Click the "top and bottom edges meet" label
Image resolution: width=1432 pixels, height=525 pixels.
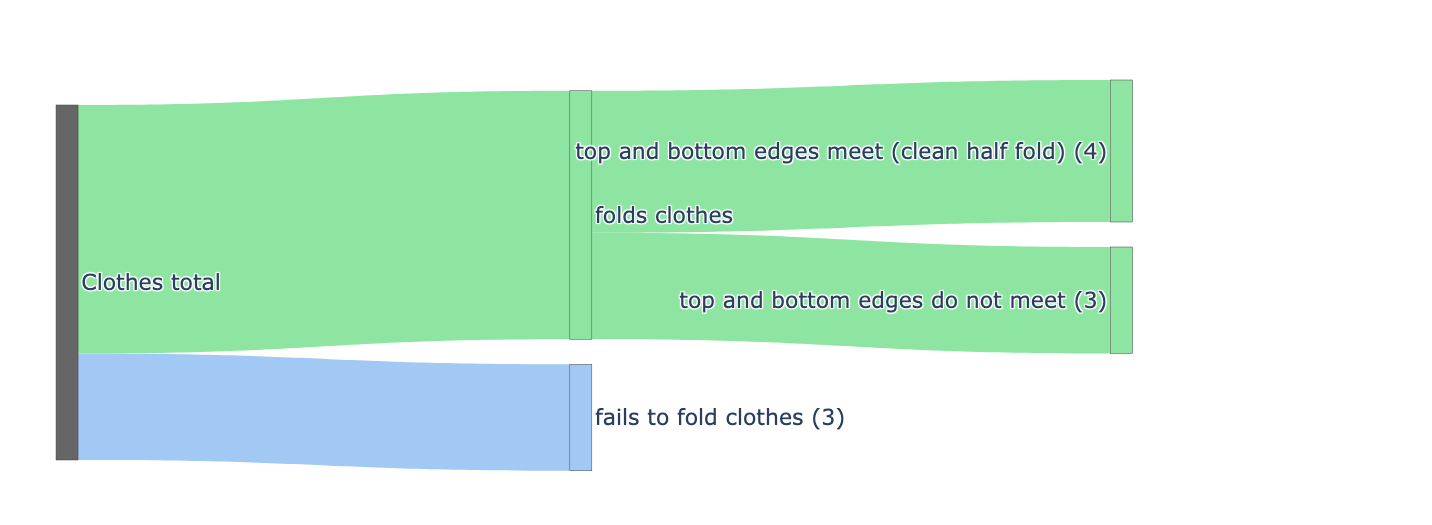coord(721,152)
